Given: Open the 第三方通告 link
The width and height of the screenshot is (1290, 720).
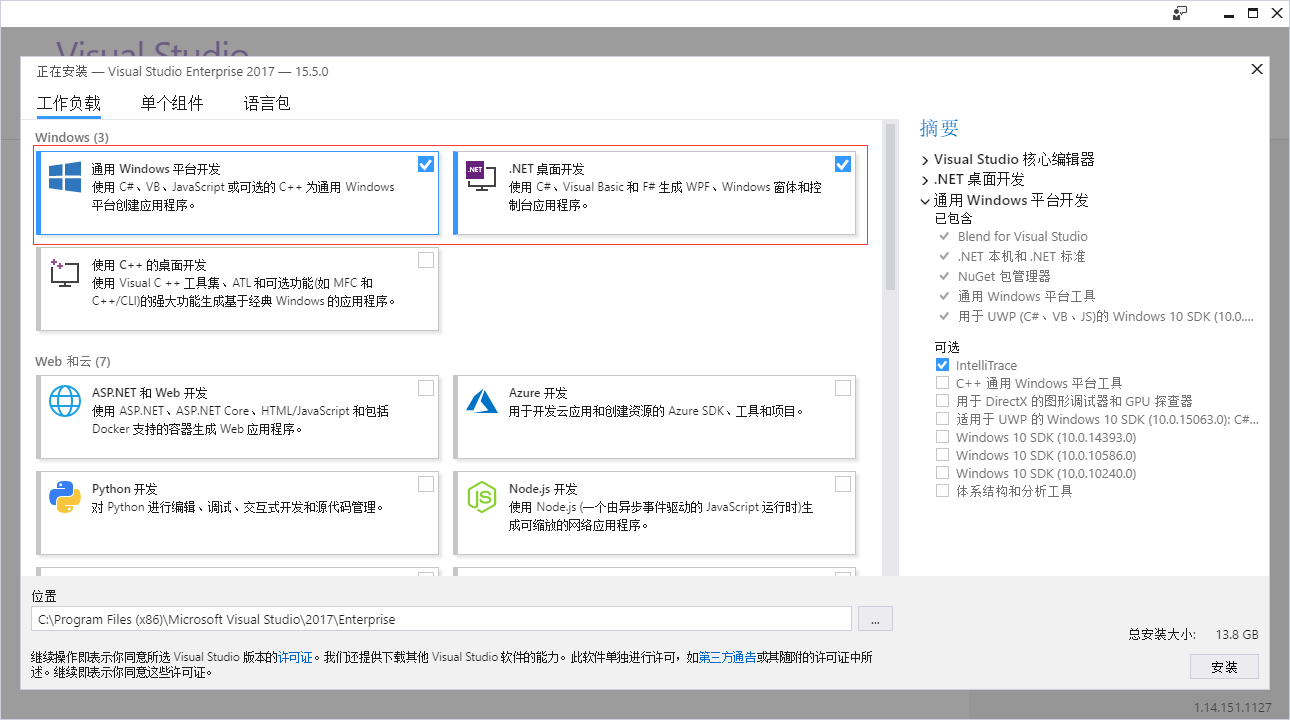Looking at the screenshot, I should click(727, 657).
